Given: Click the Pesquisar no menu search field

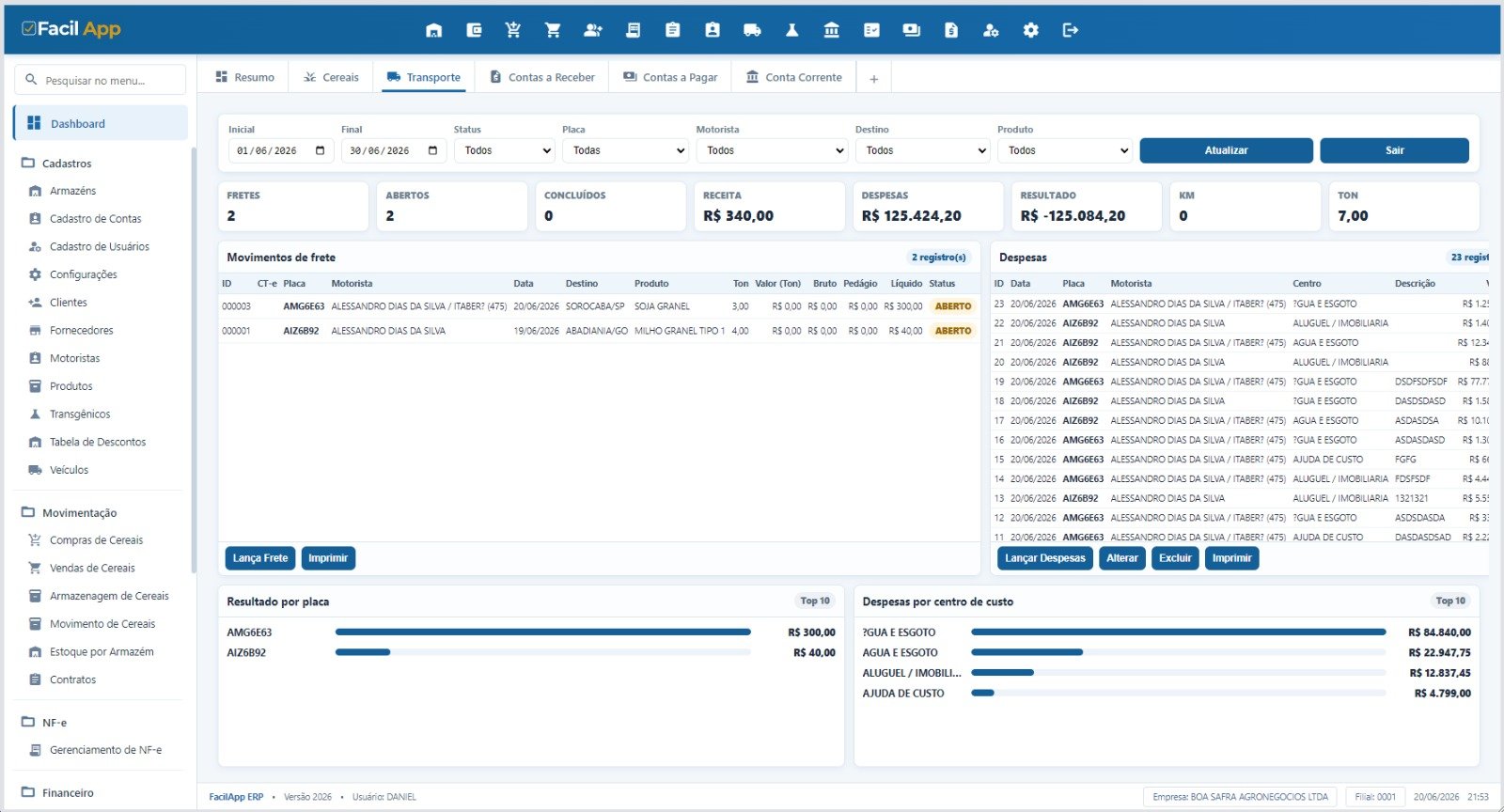Looking at the screenshot, I should (101, 80).
